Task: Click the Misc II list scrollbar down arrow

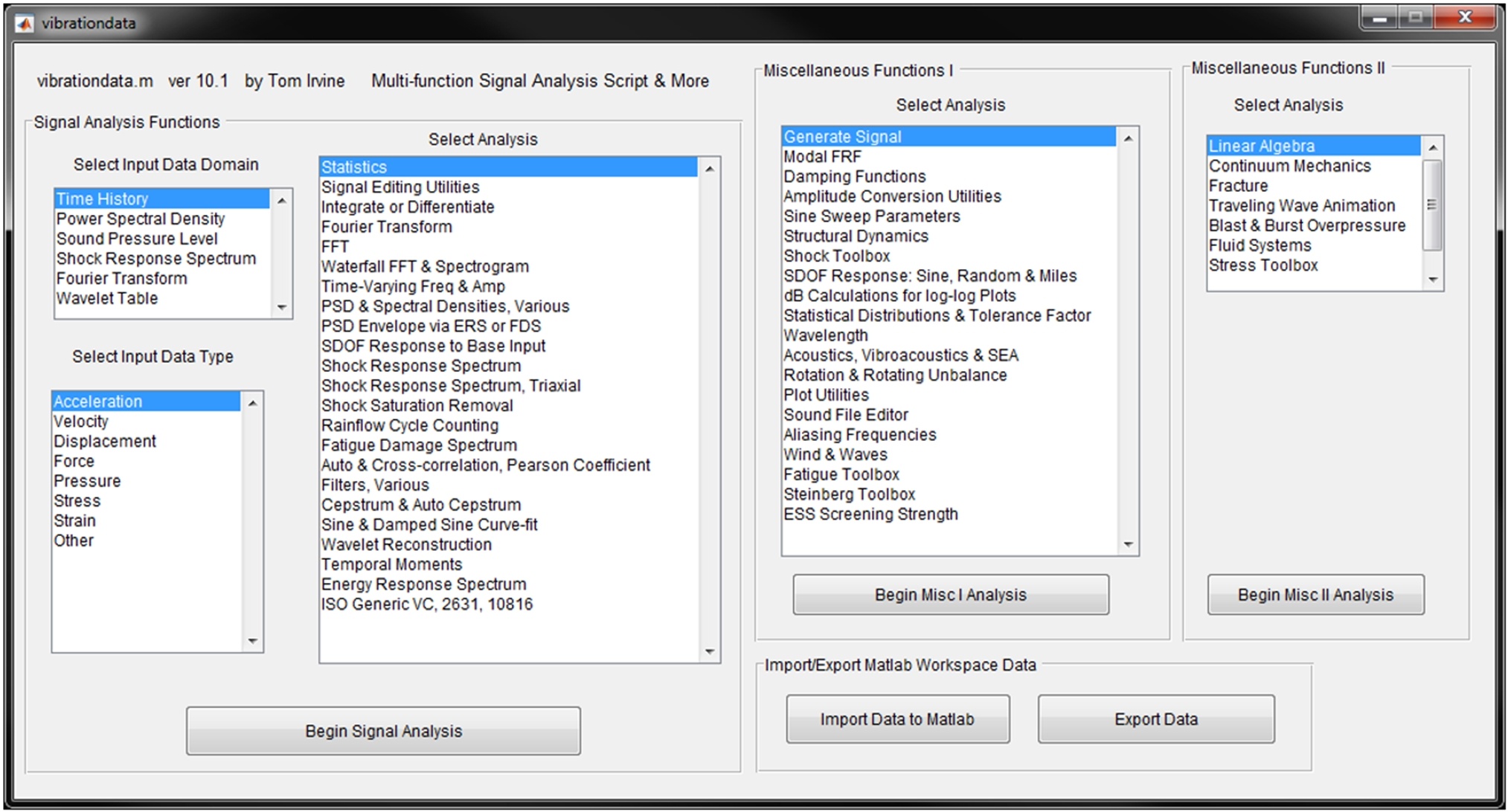Action: 1432,279
